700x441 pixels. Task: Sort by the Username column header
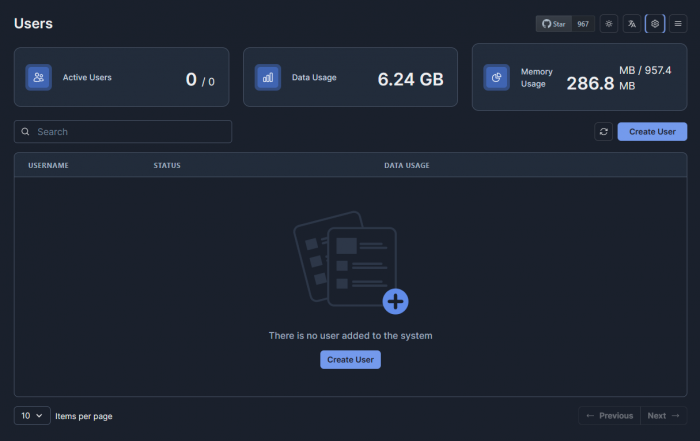coord(48,165)
